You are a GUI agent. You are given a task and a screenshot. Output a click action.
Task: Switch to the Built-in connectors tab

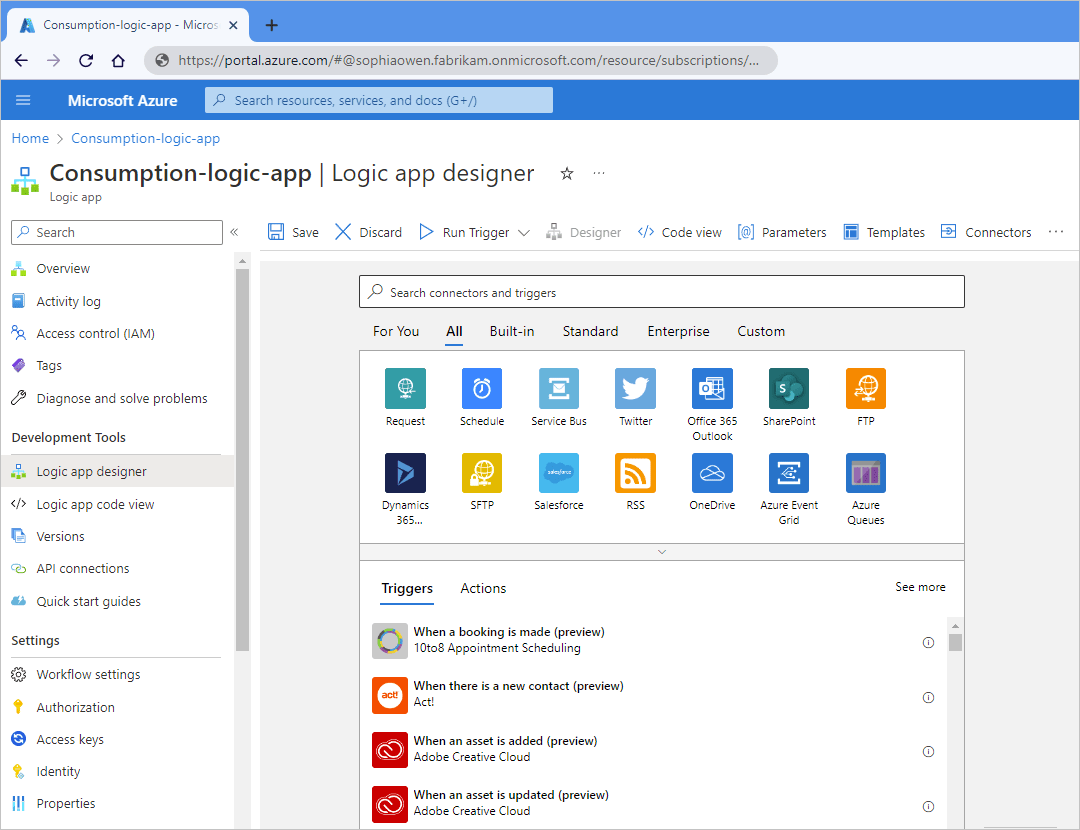pyautogui.click(x=512, y=331)
